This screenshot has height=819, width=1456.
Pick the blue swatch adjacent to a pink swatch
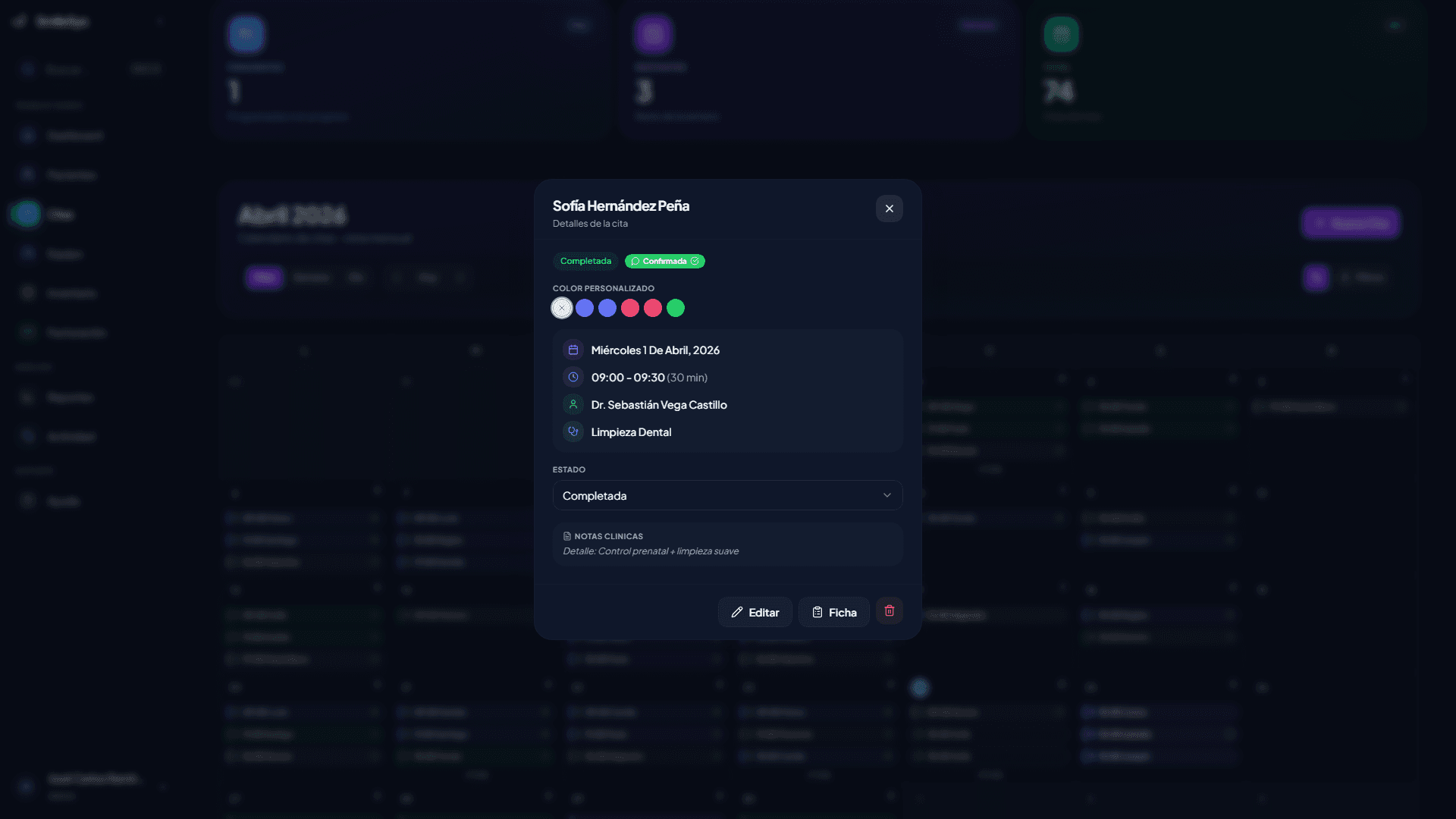click(x=607, y=308)
